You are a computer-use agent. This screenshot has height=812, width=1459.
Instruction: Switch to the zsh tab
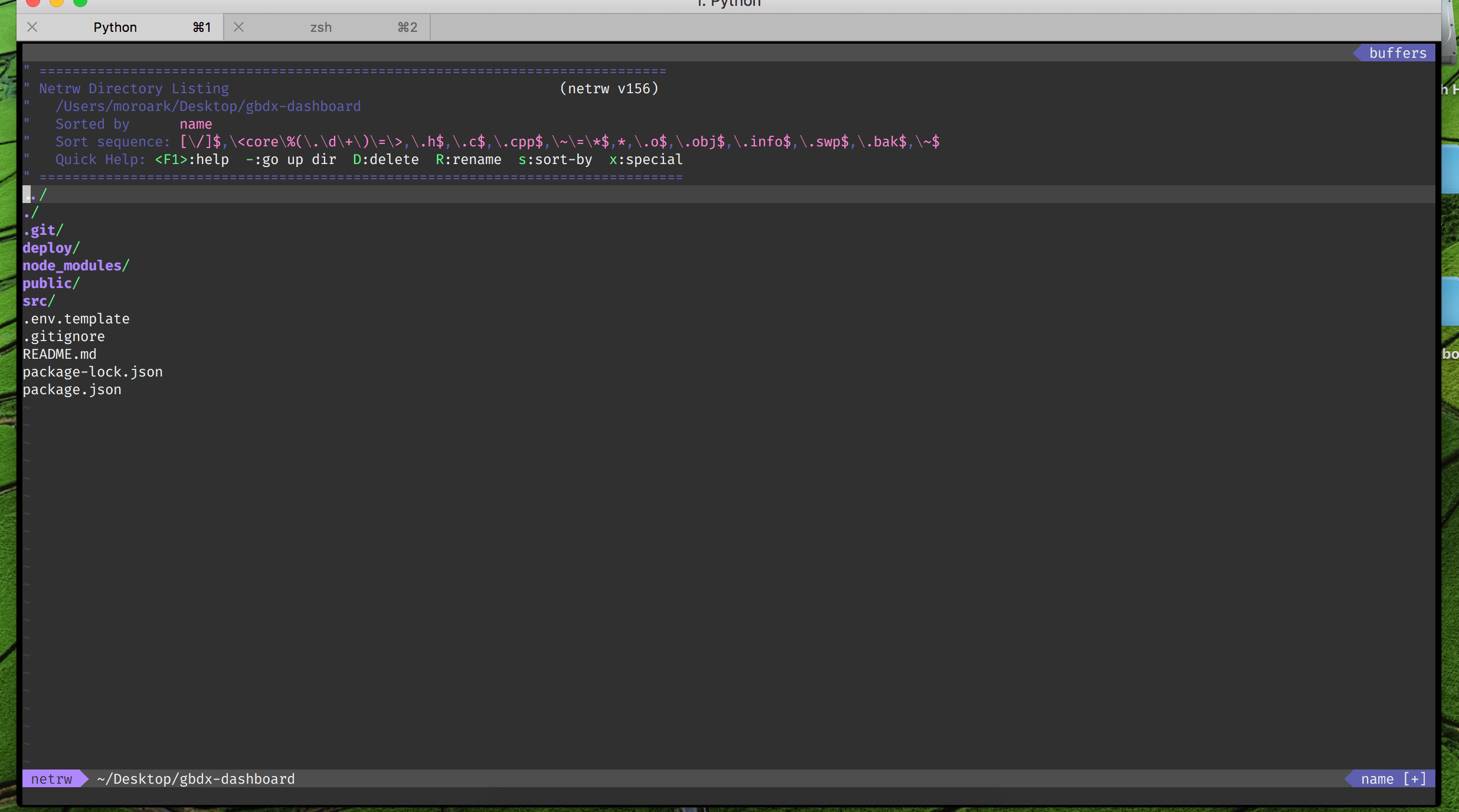[320, 27]
